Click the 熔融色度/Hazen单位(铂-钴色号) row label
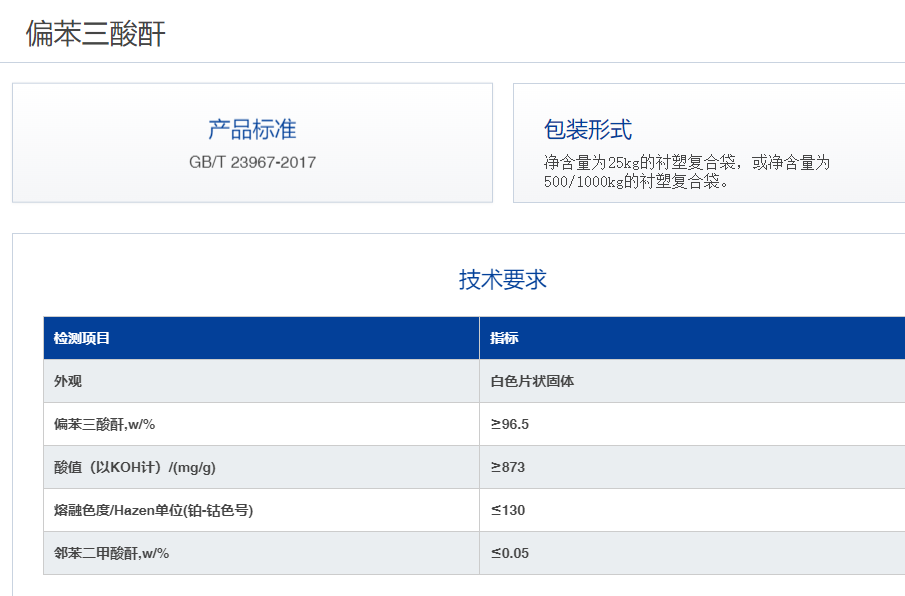 154,511
